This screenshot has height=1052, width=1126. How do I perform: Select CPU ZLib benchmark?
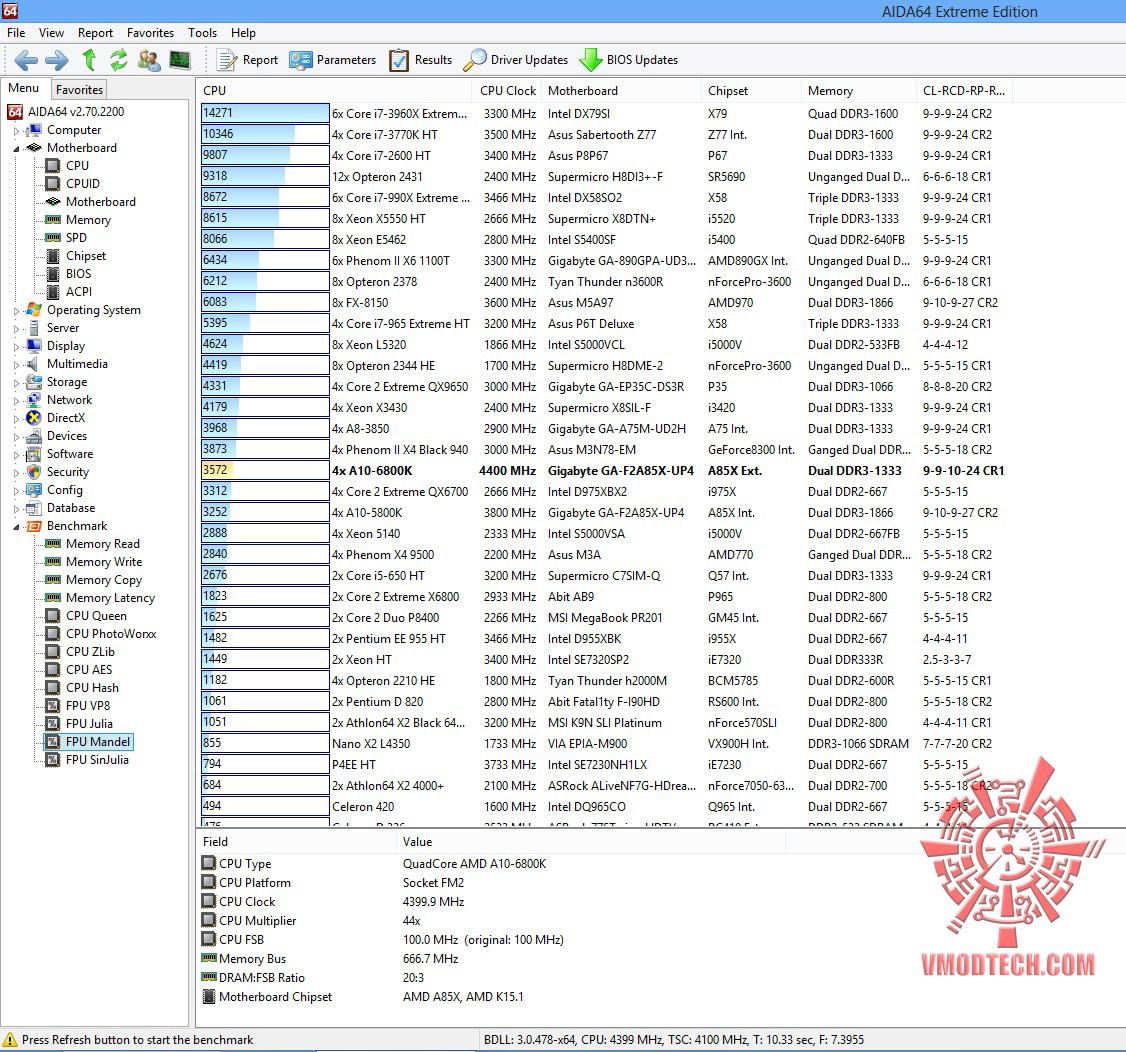(x=90, y=651)
